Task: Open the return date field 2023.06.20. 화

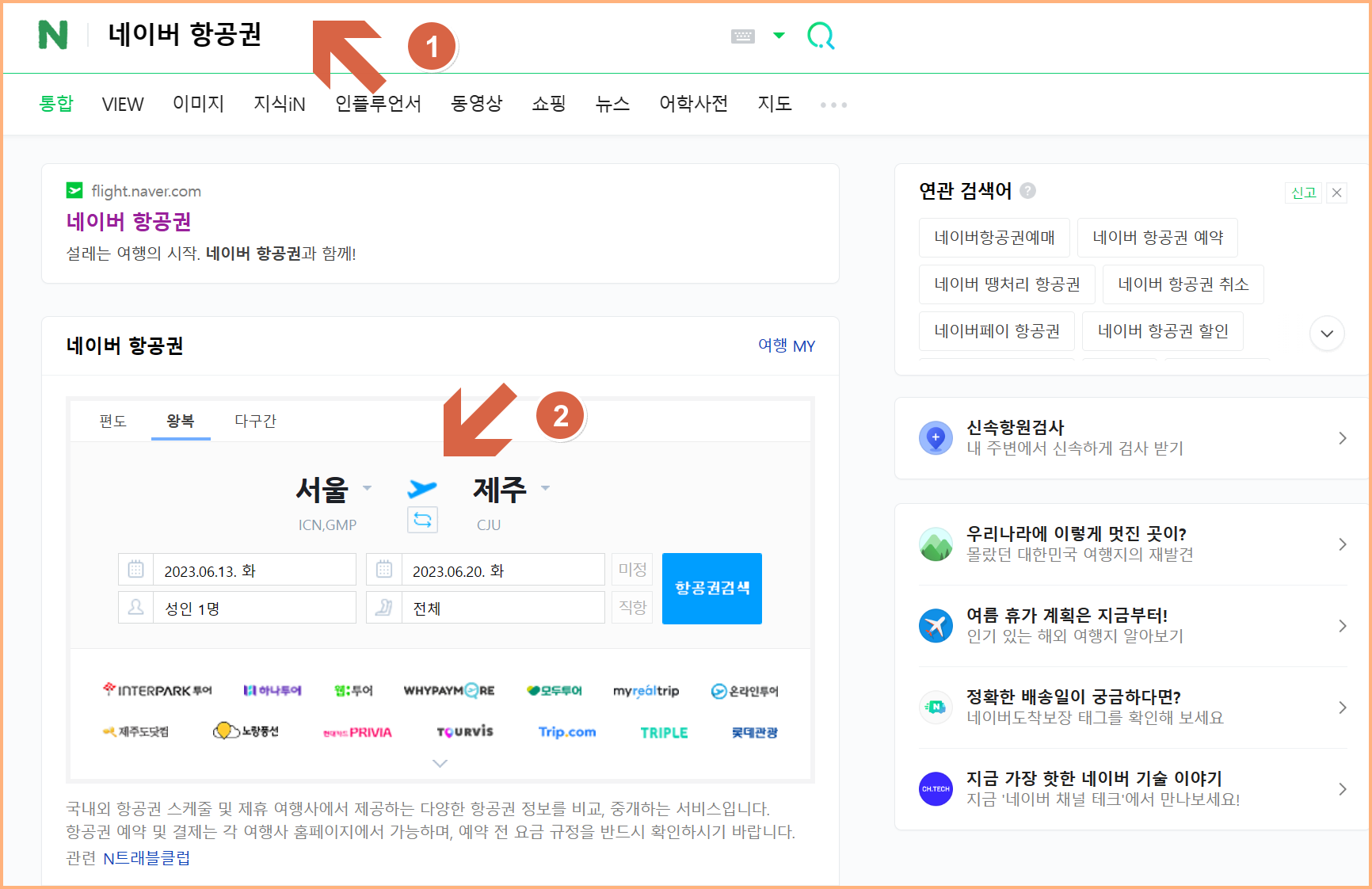Action: [x=503, y=570]
